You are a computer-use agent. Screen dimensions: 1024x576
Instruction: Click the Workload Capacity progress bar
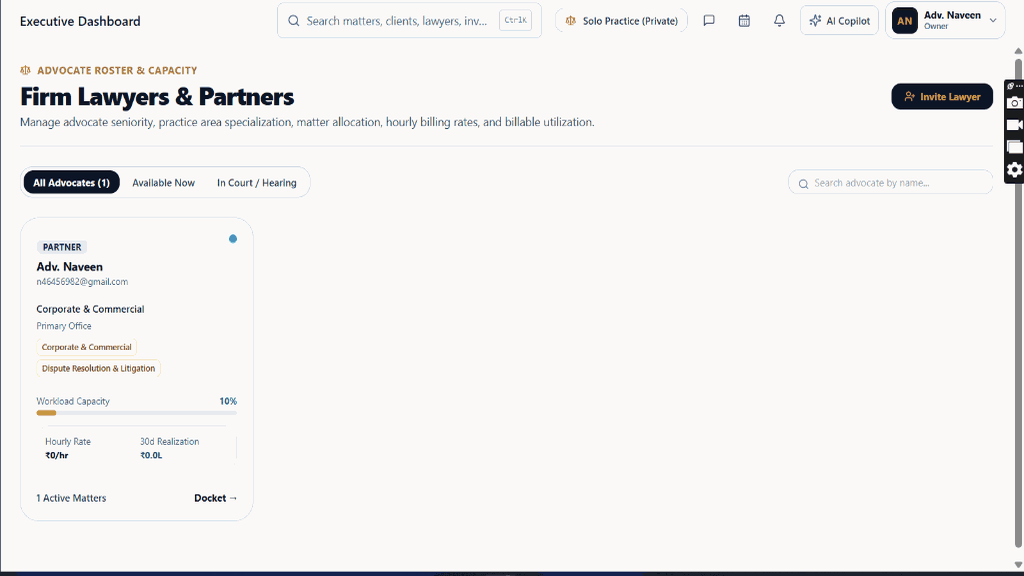click(x=136, y=413)
